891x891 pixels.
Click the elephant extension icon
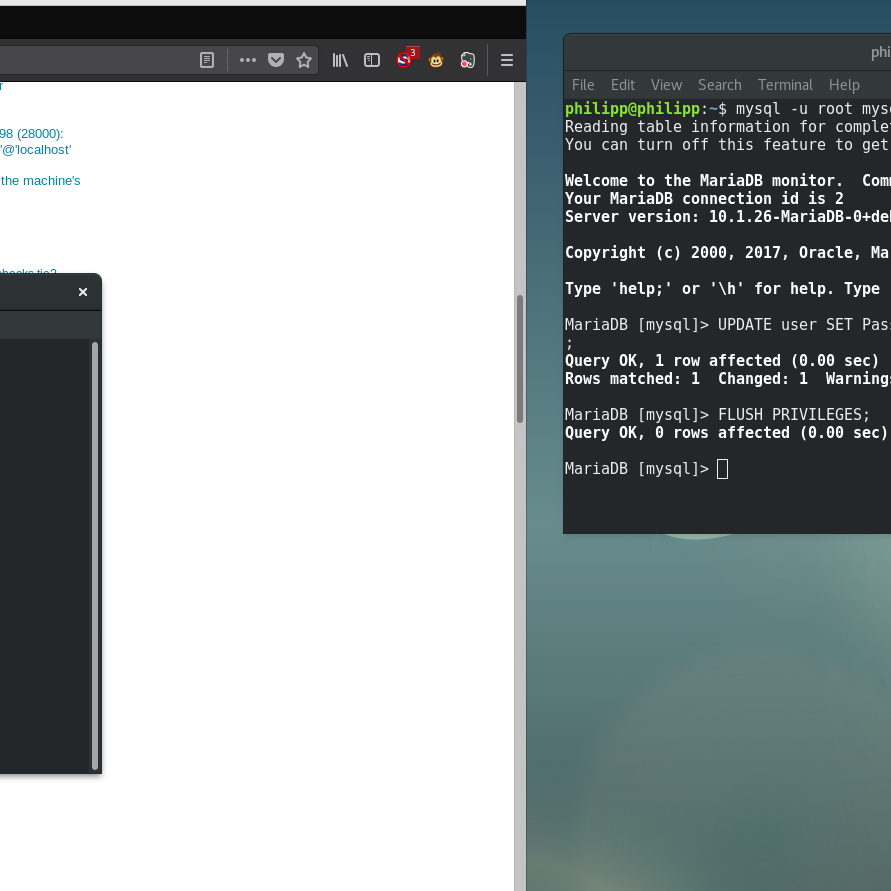click(x=467, y=60)
